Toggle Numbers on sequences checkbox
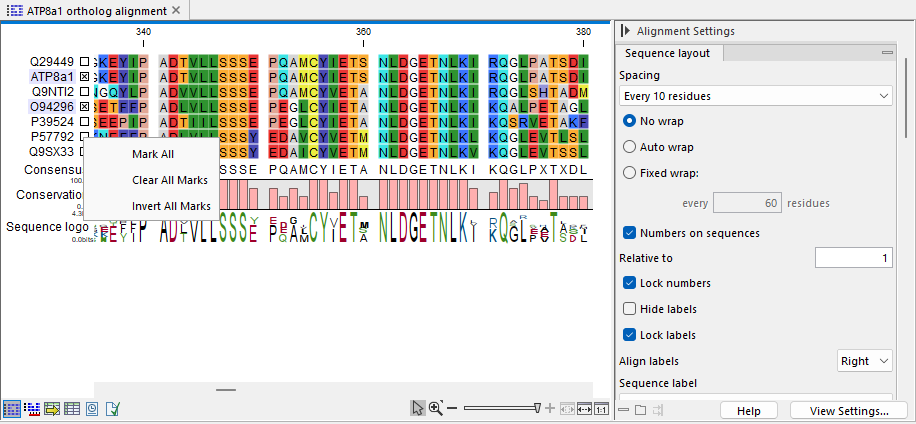This screenshot has width=916, height=424. click(629, 233)
